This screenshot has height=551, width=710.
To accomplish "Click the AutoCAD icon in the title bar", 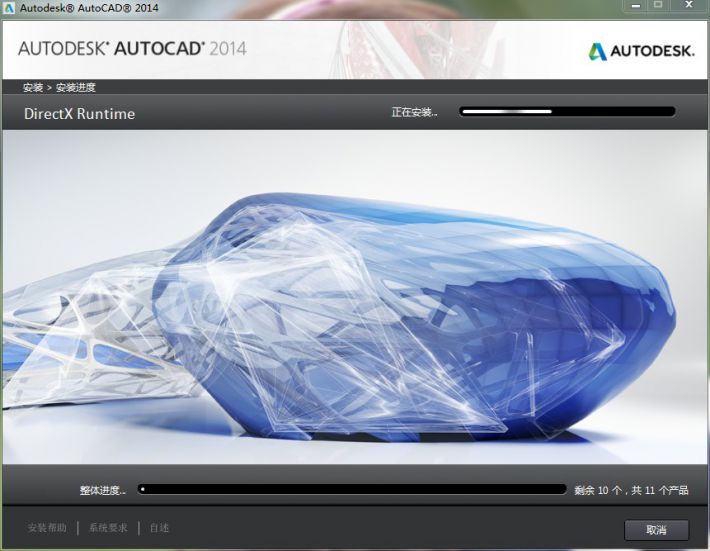I will click(9, 7).
